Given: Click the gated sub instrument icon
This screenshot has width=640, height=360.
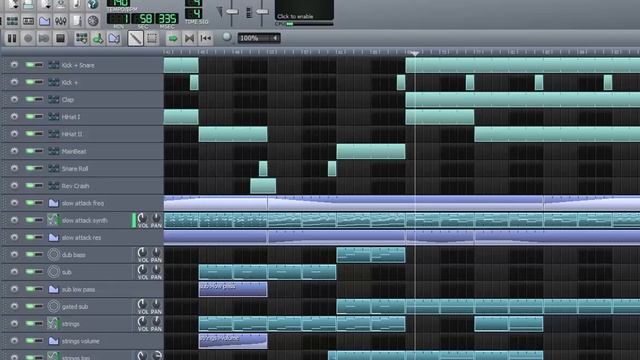Looking at the screenshot, I should click(53, 306).
